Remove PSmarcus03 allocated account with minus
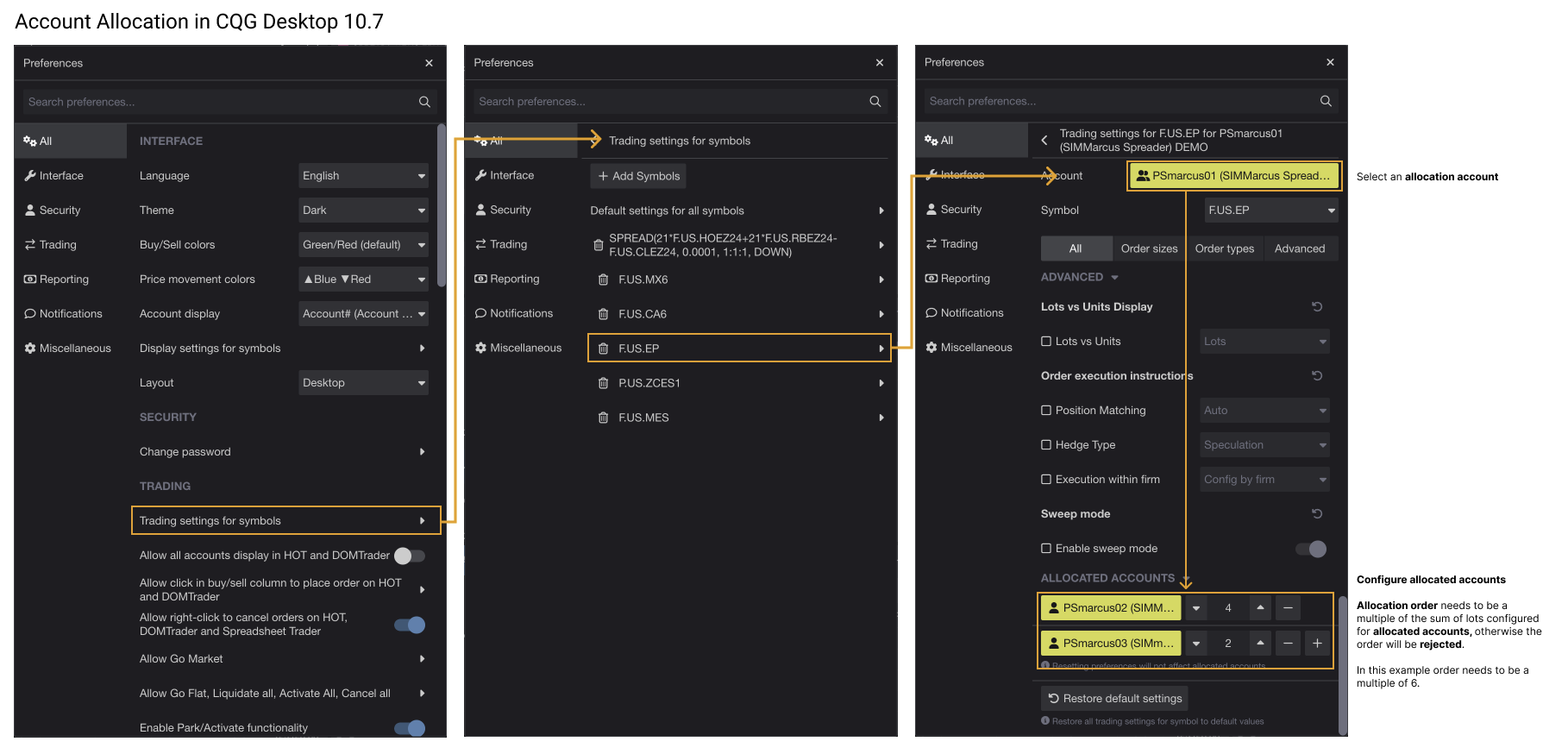The height and width of the screenshot is (754, 1568). coord(1288,644)
